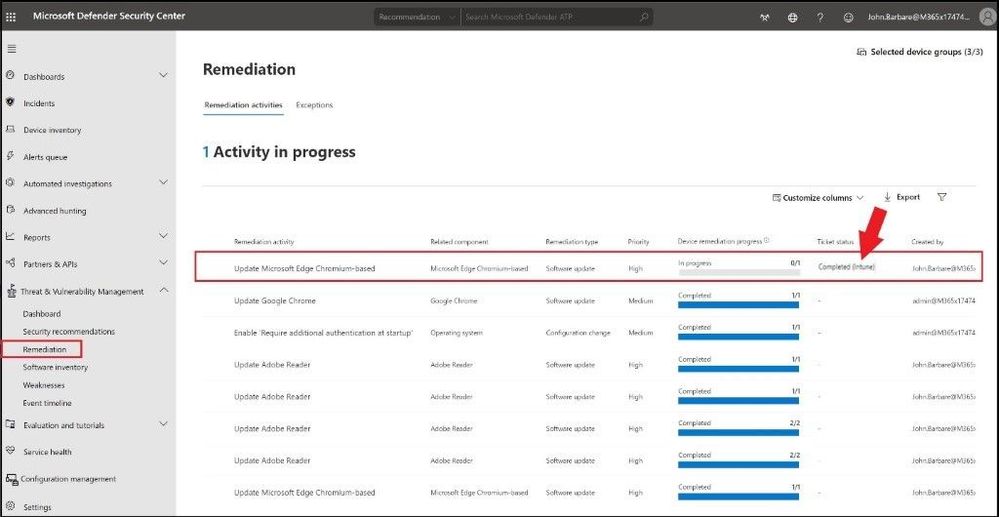Viewport: 999px width, 517px height.
Task: Switch to the Exceptions tab
Action: point(314,105)
